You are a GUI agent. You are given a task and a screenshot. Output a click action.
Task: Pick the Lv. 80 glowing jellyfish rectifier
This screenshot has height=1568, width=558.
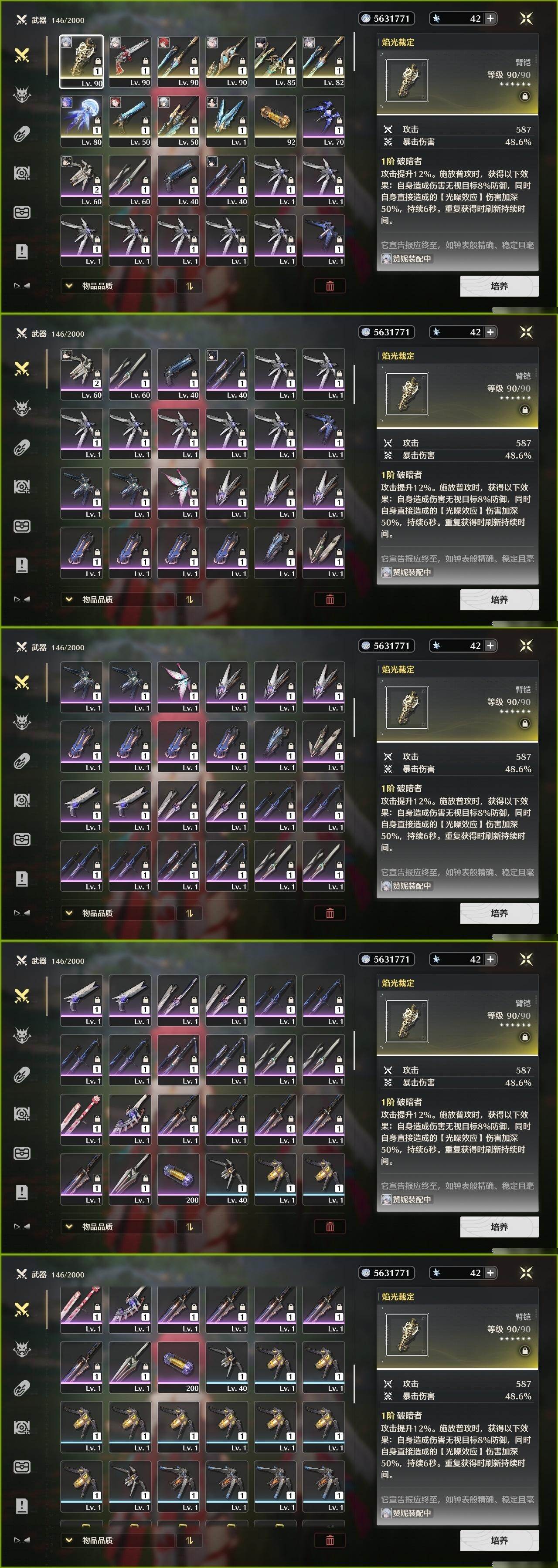pyautogui.click(x=82, y=121)
